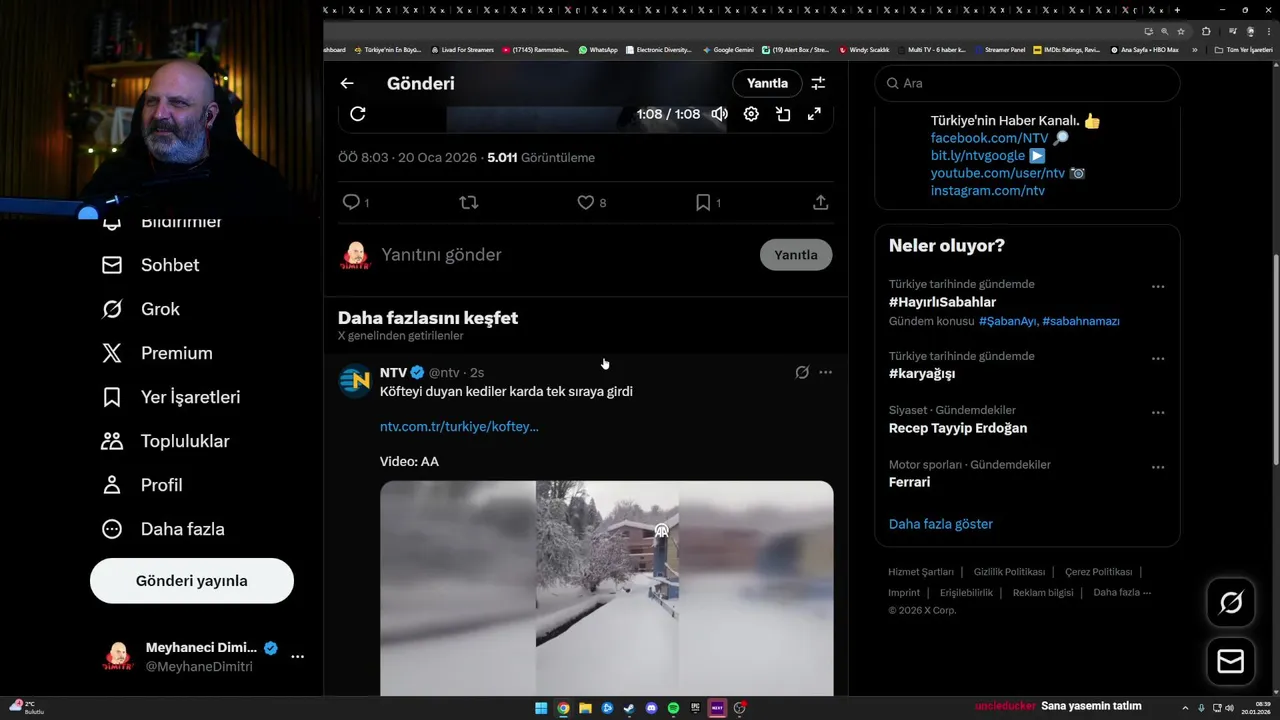Open the Recep Tayyip Erdoğan trend

[x=958, y=428]
